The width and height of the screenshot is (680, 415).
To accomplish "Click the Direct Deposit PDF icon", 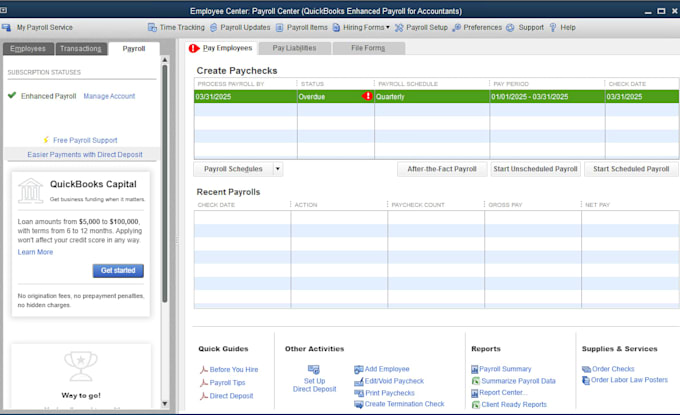I will (x=203, y=396).
